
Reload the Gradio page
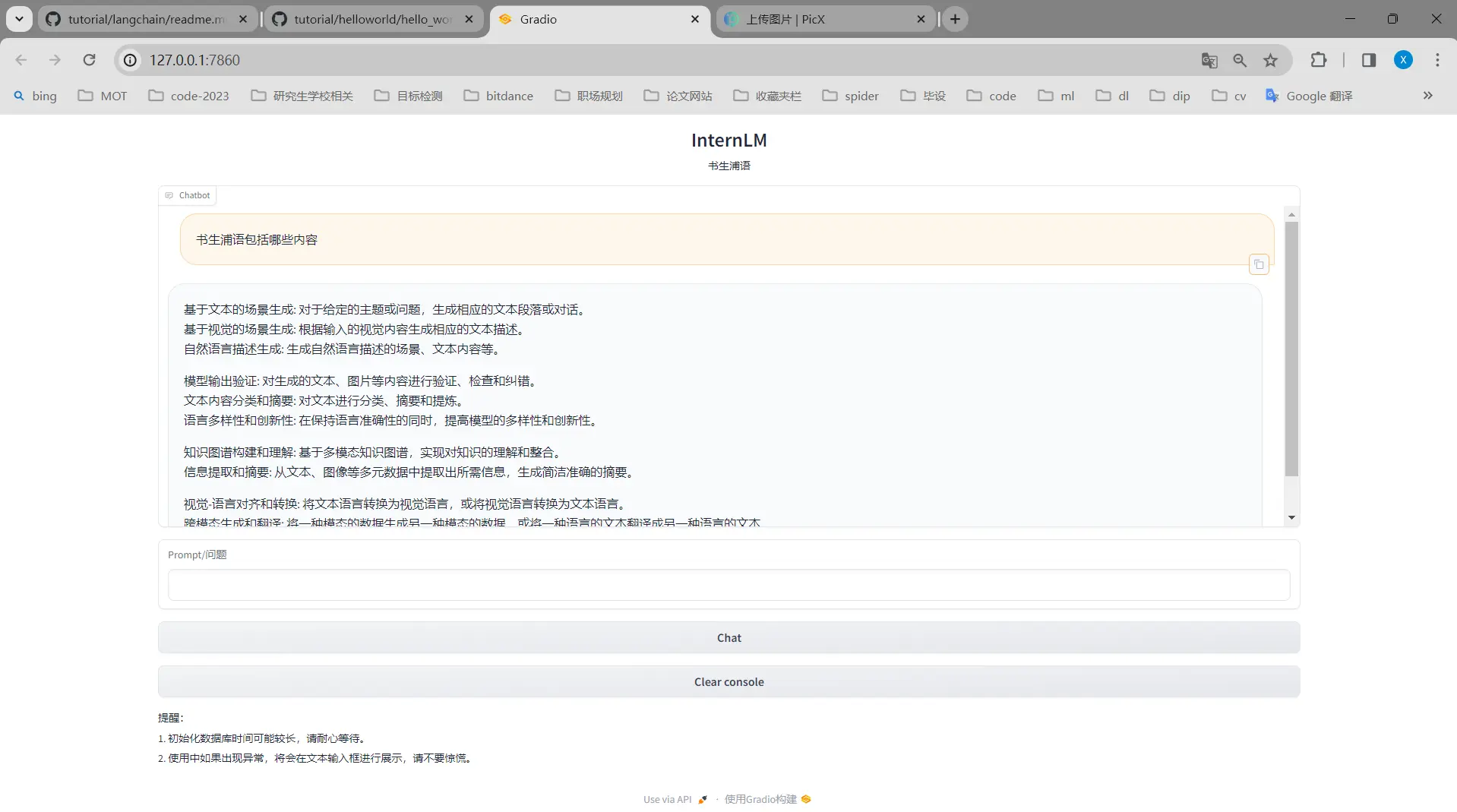(x=89, y=60)
